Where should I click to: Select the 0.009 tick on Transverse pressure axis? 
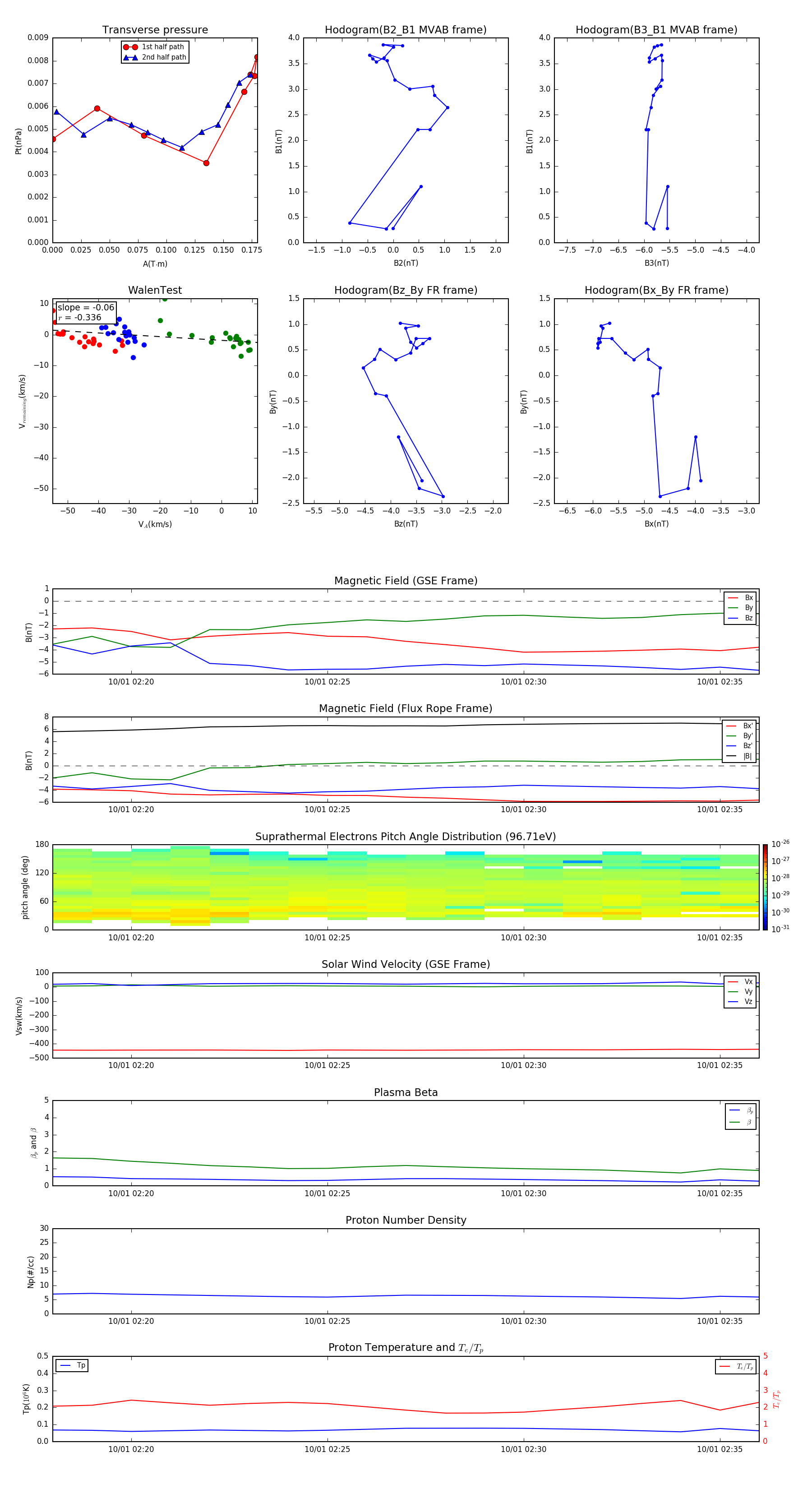click(37, 37)
